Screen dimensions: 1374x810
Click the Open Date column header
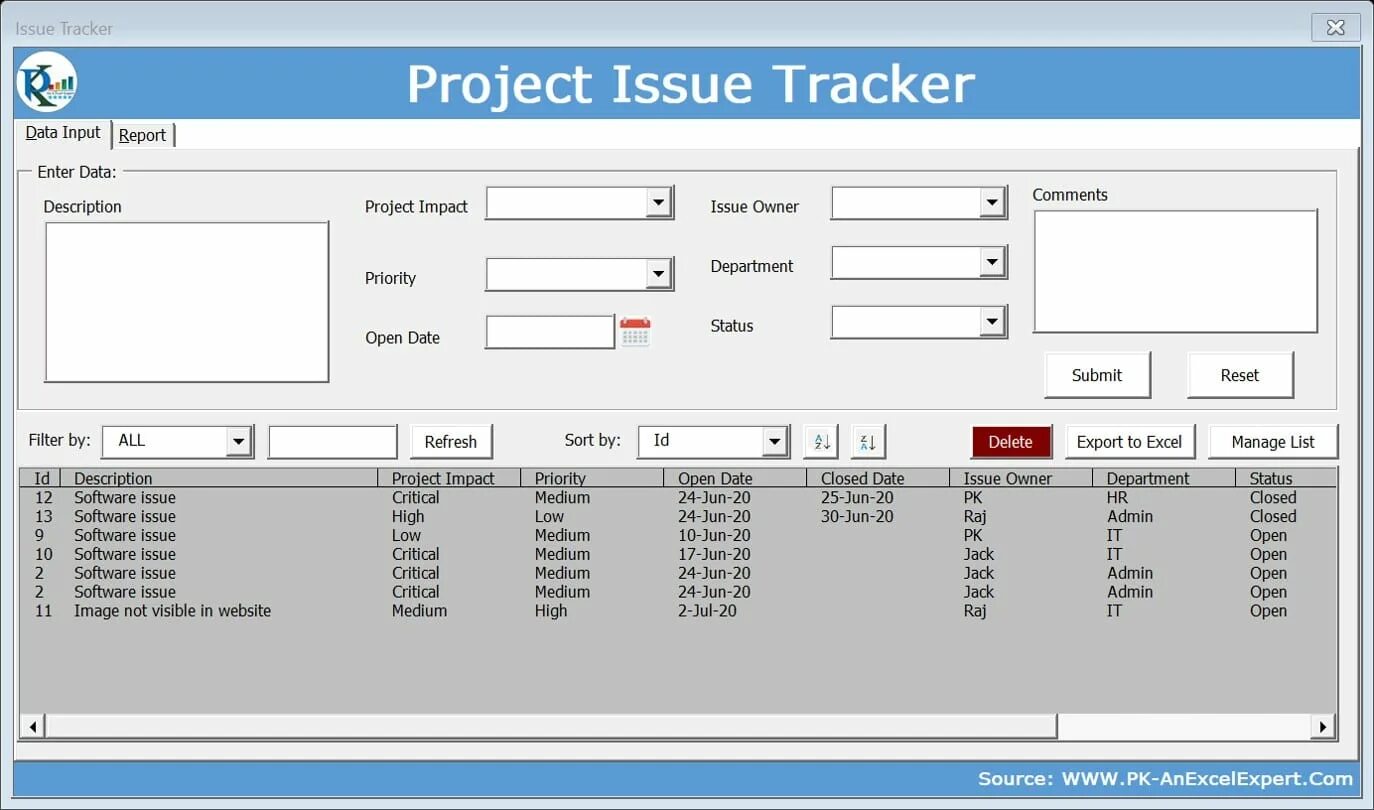tap(735, 478)
